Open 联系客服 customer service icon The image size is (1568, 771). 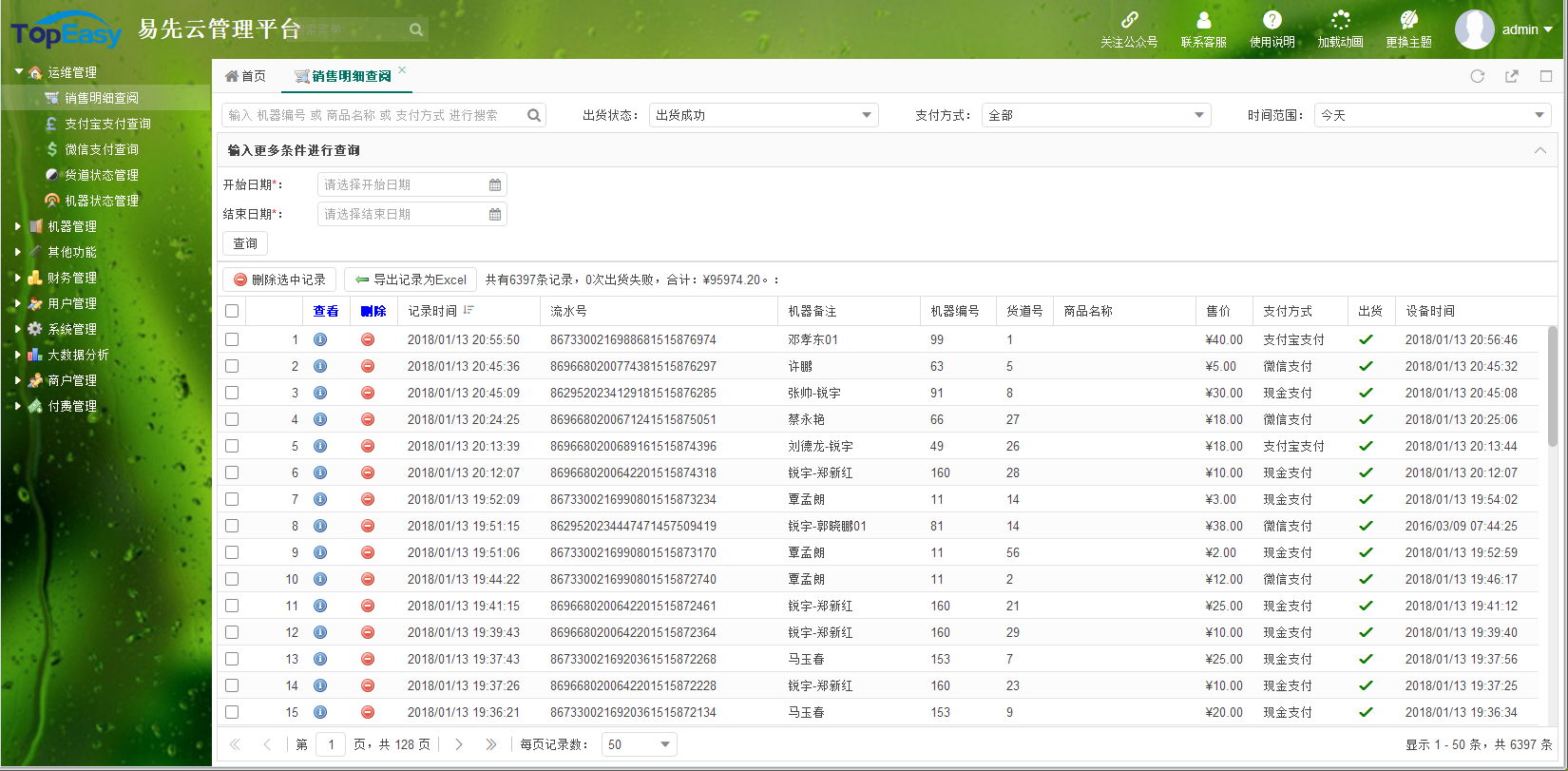click(x=1203, y=20)
